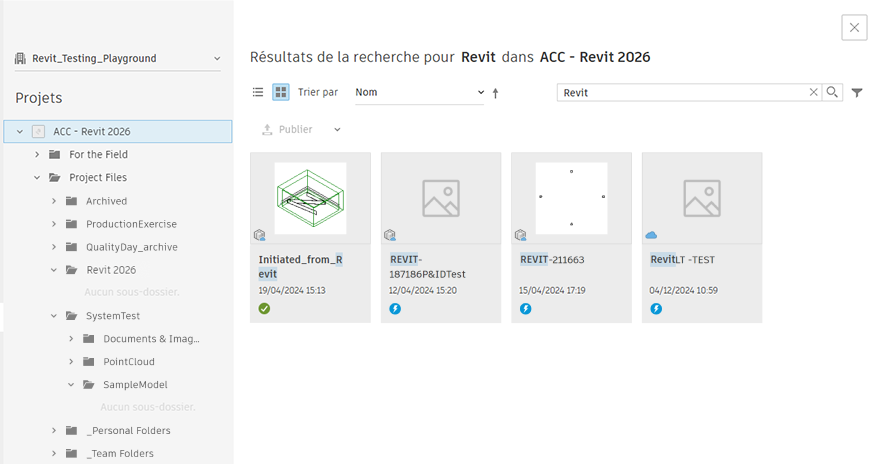
Task: Click the ACC - Revit 2026 project icon
Action: pyautogui.click(x=38, y=132)
